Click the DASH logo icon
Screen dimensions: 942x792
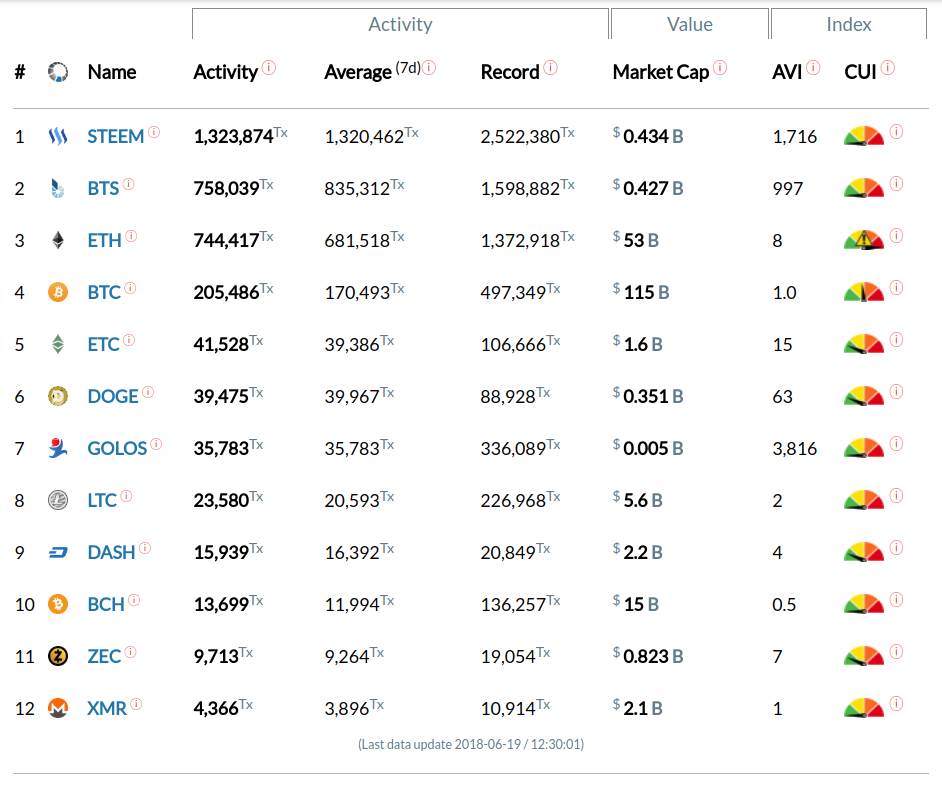pyautogui.click(x=58, y=552)
